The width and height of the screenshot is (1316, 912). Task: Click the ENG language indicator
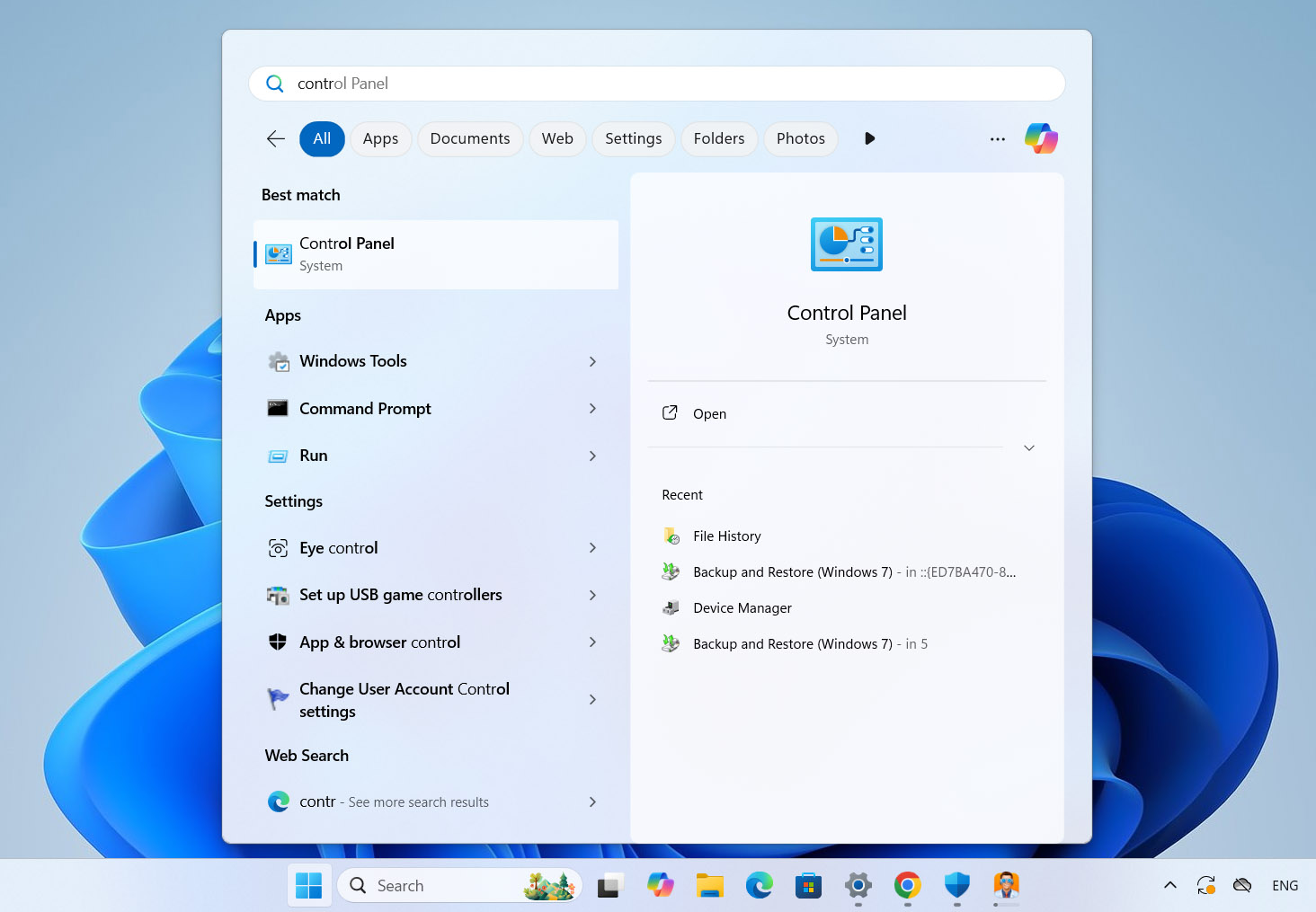click(1285, 886)
